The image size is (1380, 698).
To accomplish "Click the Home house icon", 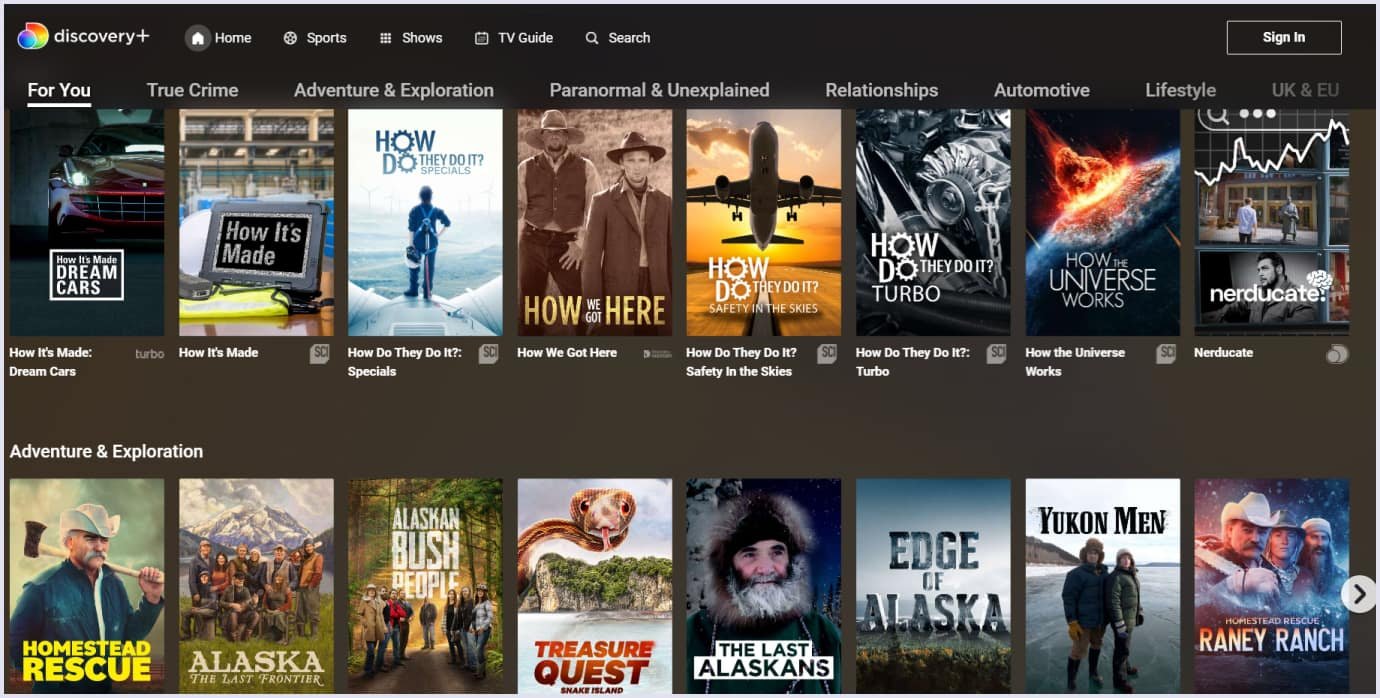I will coord(198,38).
